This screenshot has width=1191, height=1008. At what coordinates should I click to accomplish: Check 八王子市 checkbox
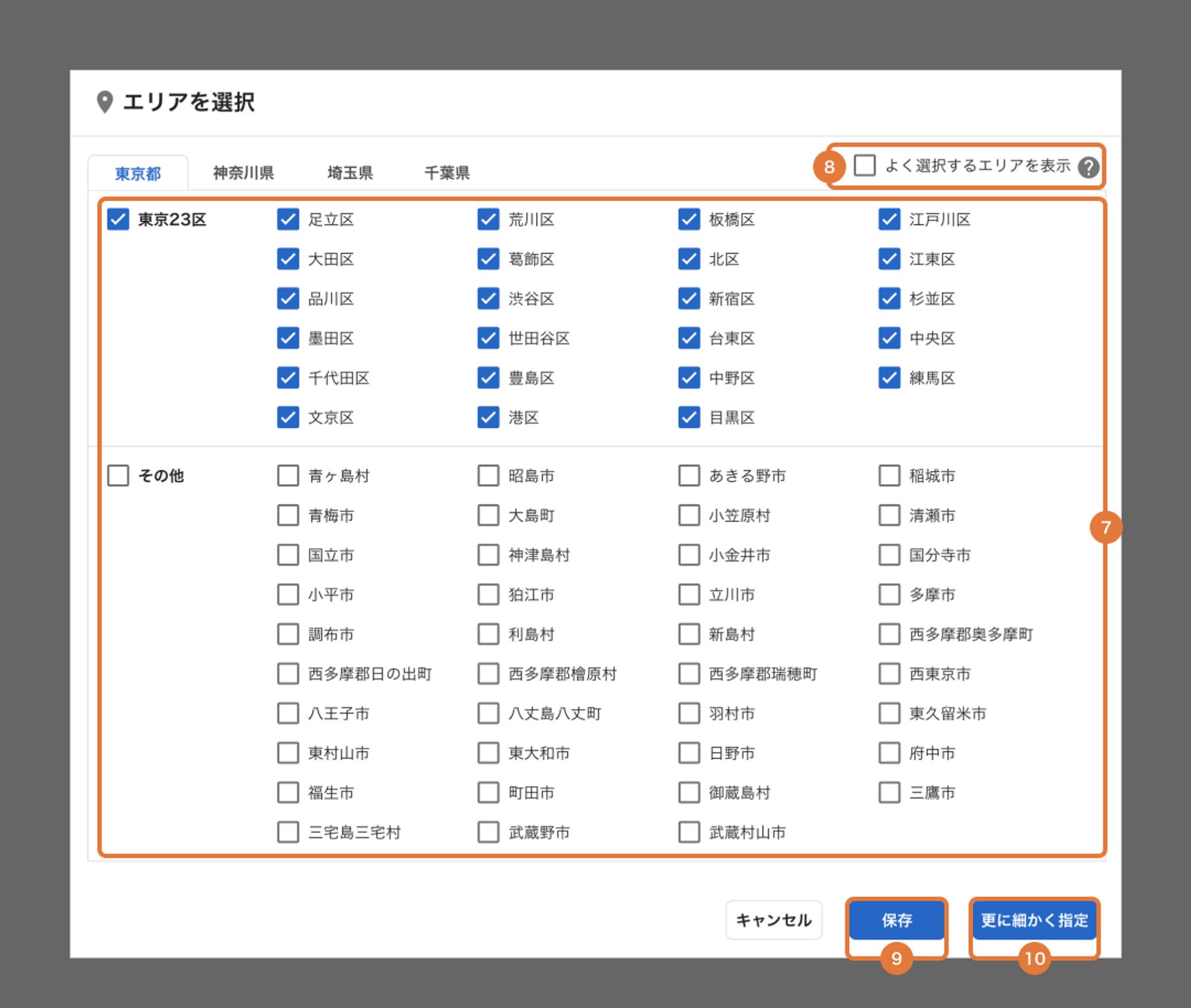tap(288, 713)
